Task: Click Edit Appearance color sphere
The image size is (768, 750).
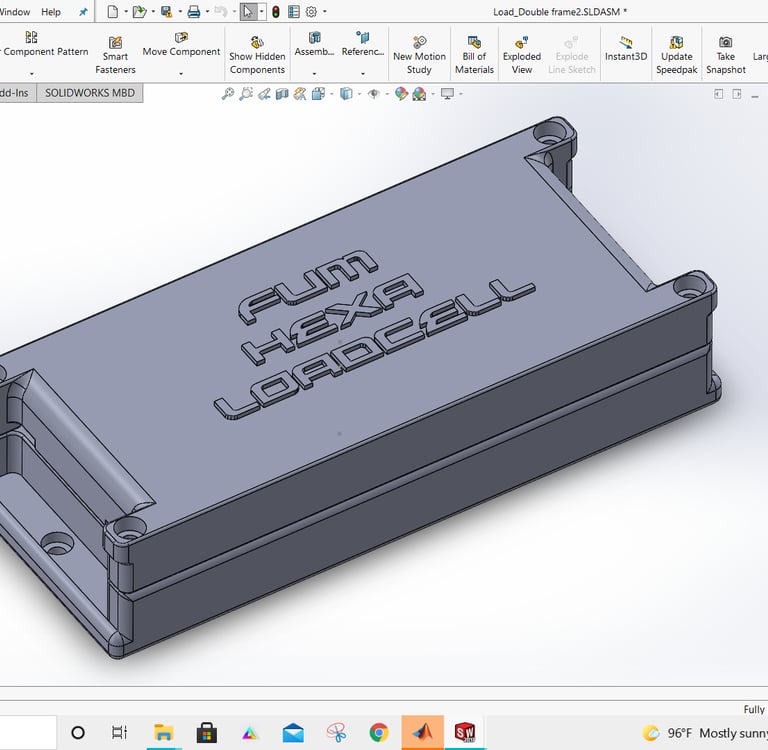Action: coord(401,94)
